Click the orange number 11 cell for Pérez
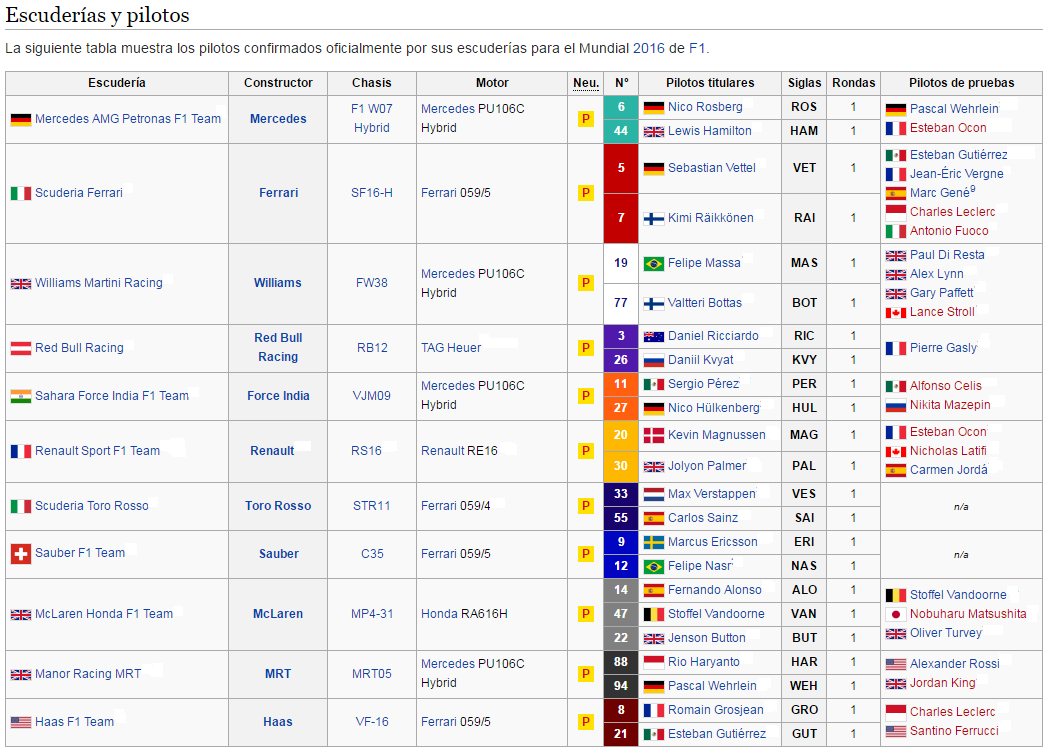Screen dimensions: 1049x754 621,384
